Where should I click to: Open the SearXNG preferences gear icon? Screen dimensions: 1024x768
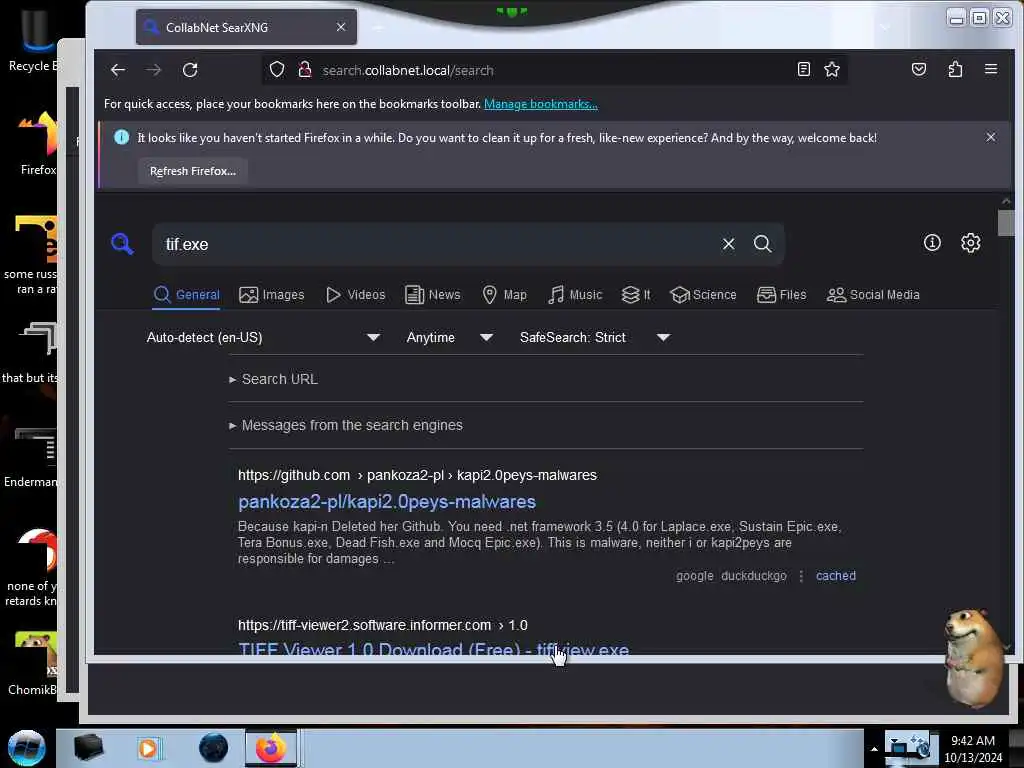tap(970, 243)
